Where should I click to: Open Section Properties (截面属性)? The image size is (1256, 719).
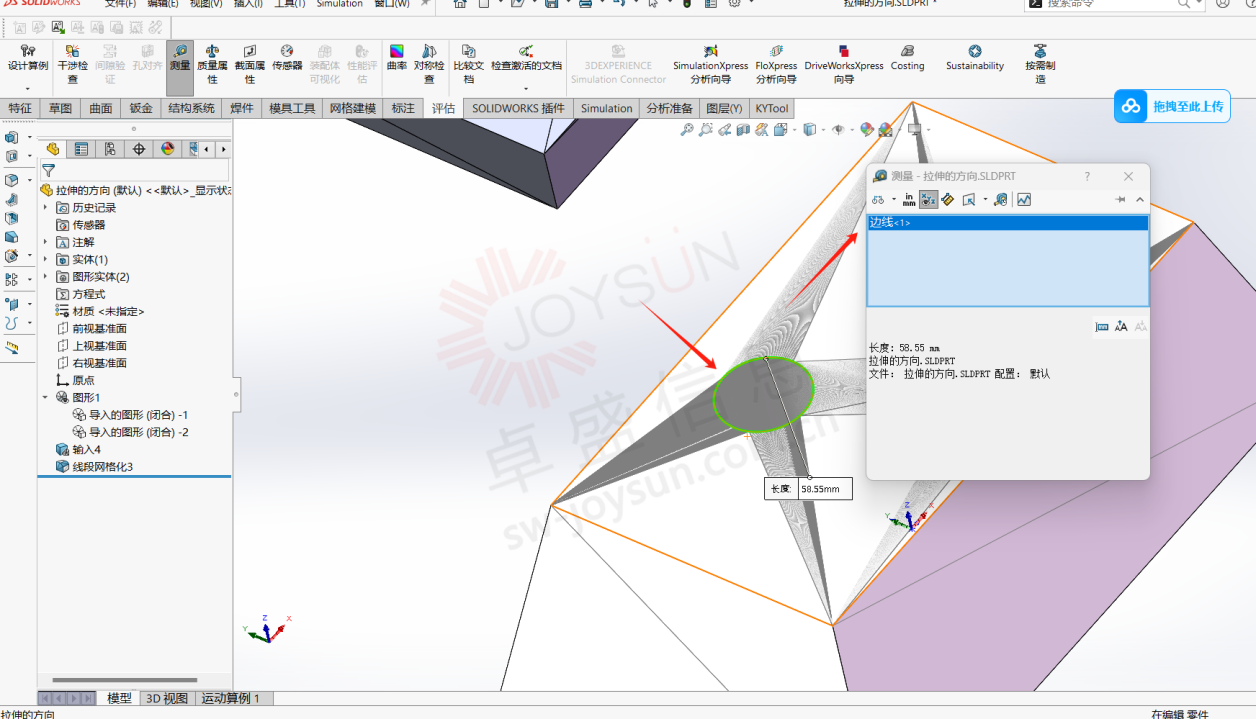(x=250, y=64)
